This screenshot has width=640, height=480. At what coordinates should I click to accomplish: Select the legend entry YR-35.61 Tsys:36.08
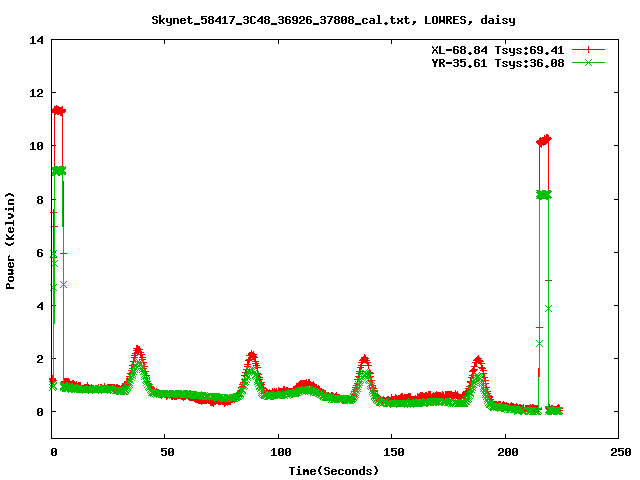click(x=498, y=63)
